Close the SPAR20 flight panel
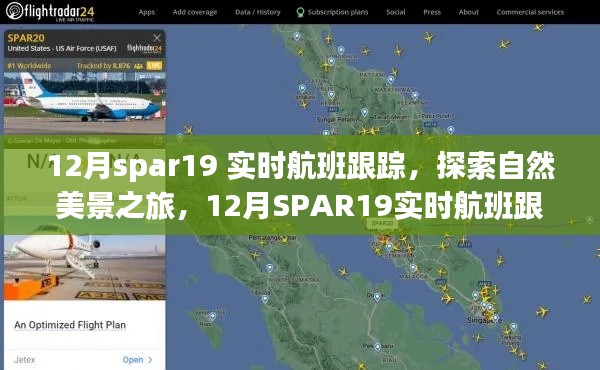The image size is (600, 370). coord(157,37)
